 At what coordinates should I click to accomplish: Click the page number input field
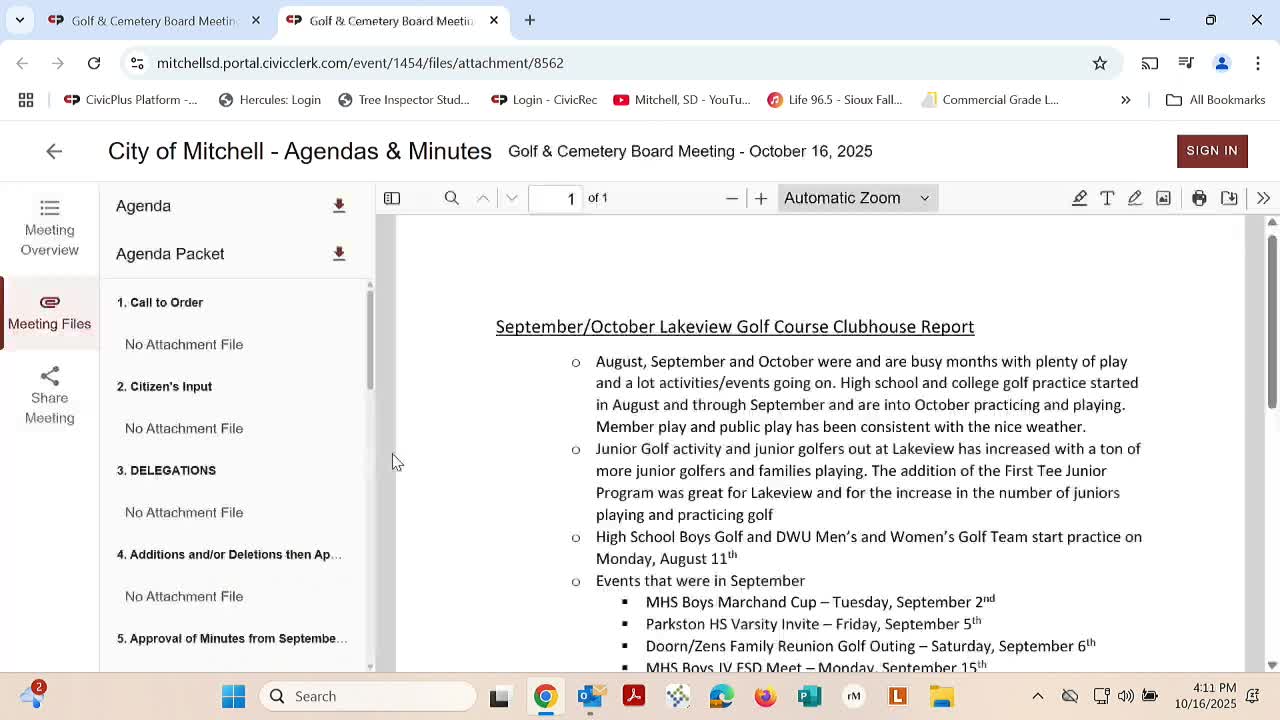557,198
